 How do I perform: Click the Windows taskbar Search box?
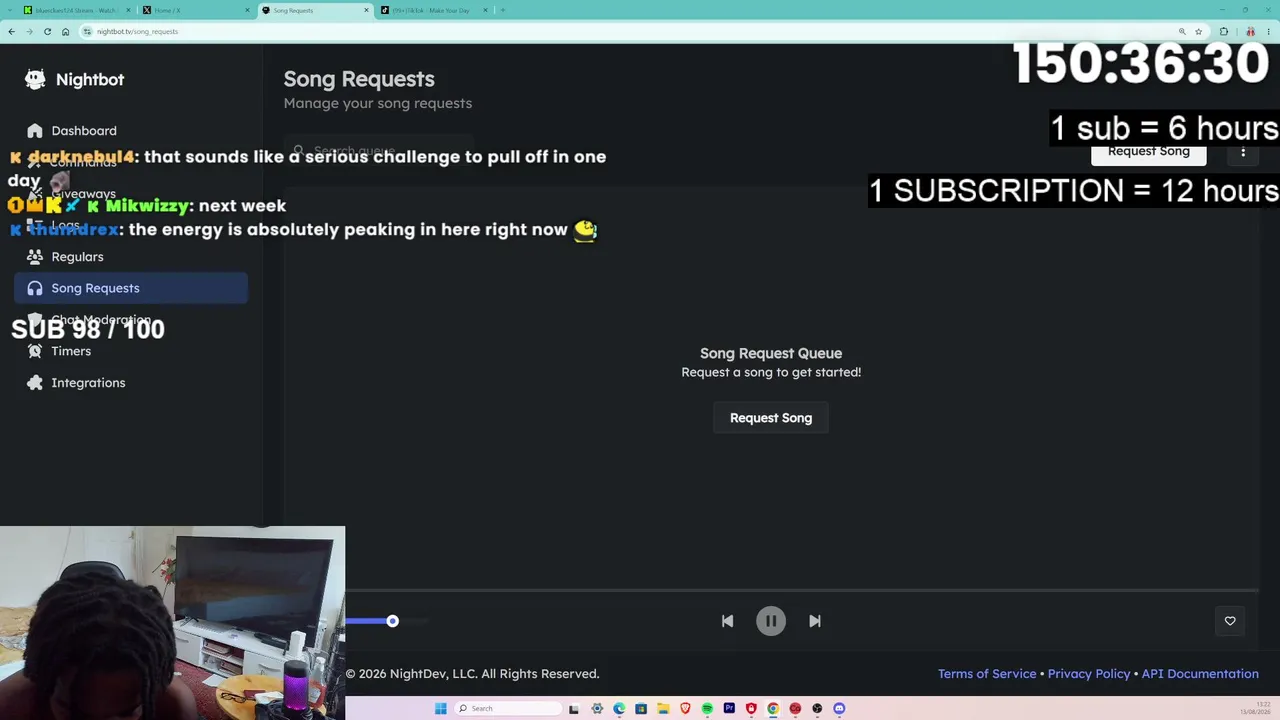508,709
